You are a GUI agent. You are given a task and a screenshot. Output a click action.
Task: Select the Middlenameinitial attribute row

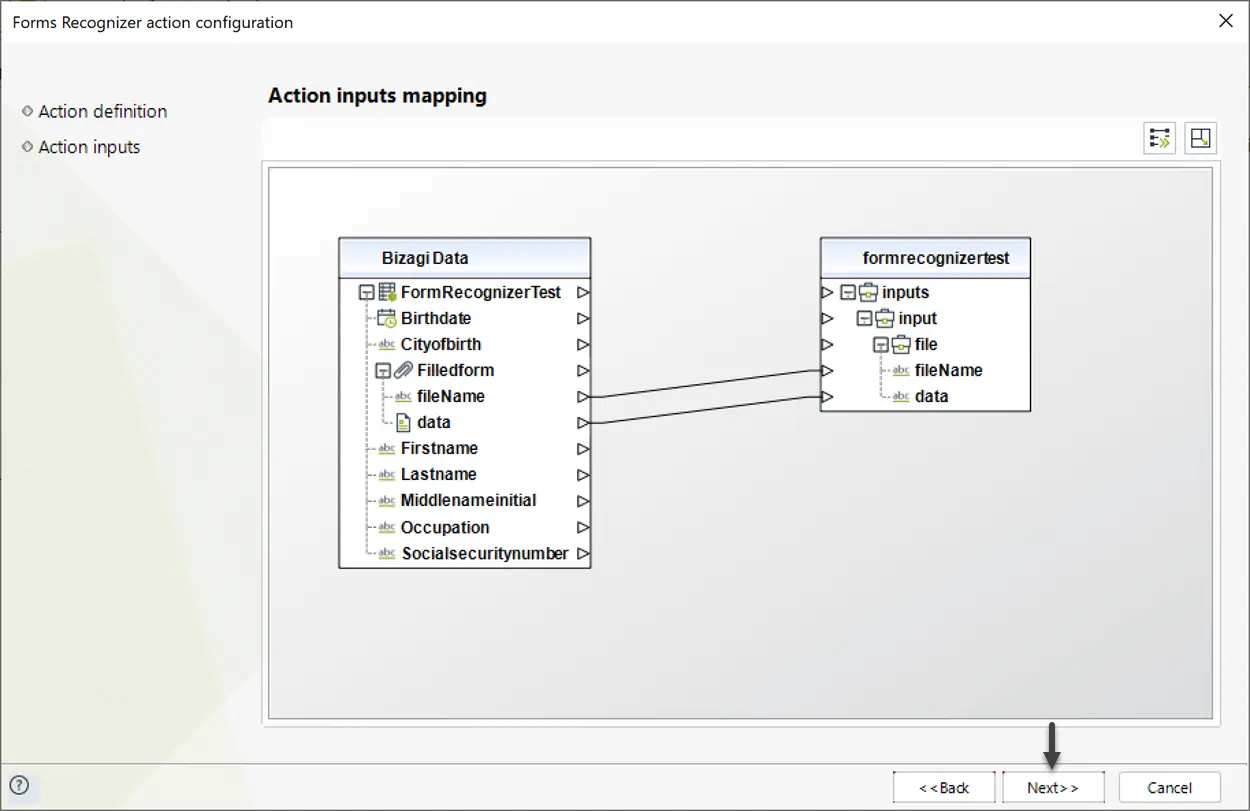468,500
